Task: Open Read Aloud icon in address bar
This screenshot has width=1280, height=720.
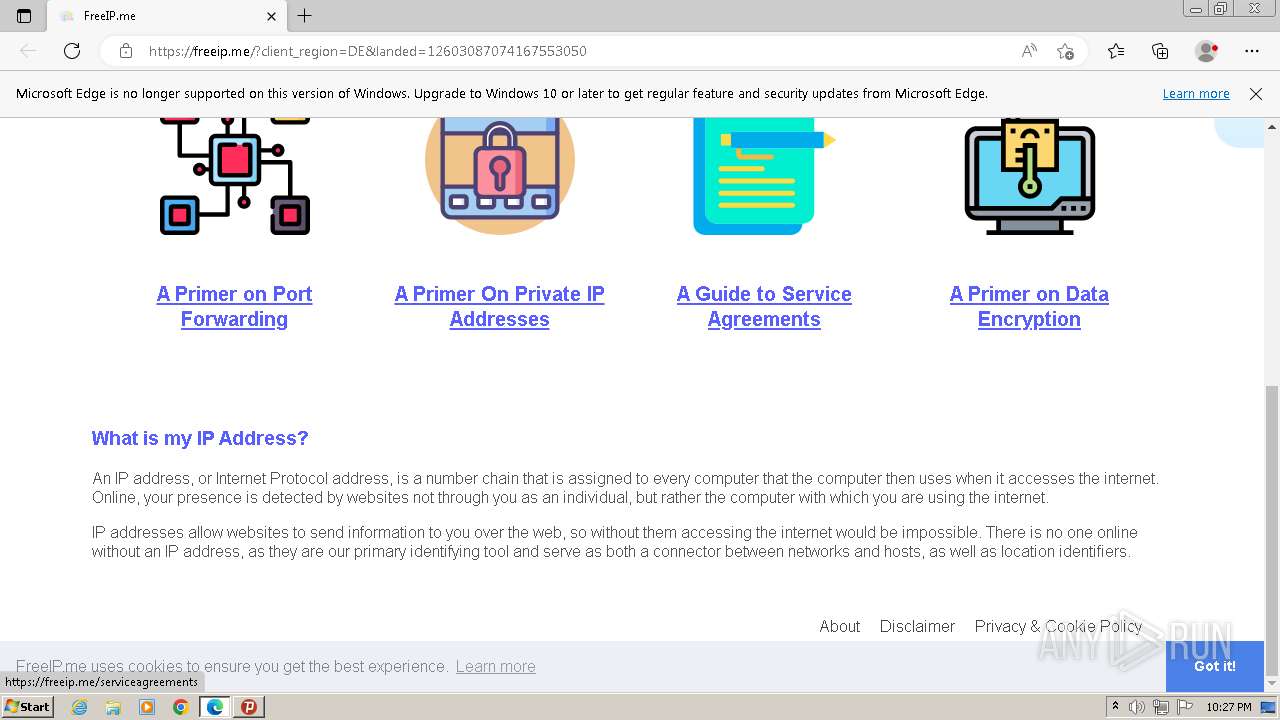Action: click(x=1029, y=51)
